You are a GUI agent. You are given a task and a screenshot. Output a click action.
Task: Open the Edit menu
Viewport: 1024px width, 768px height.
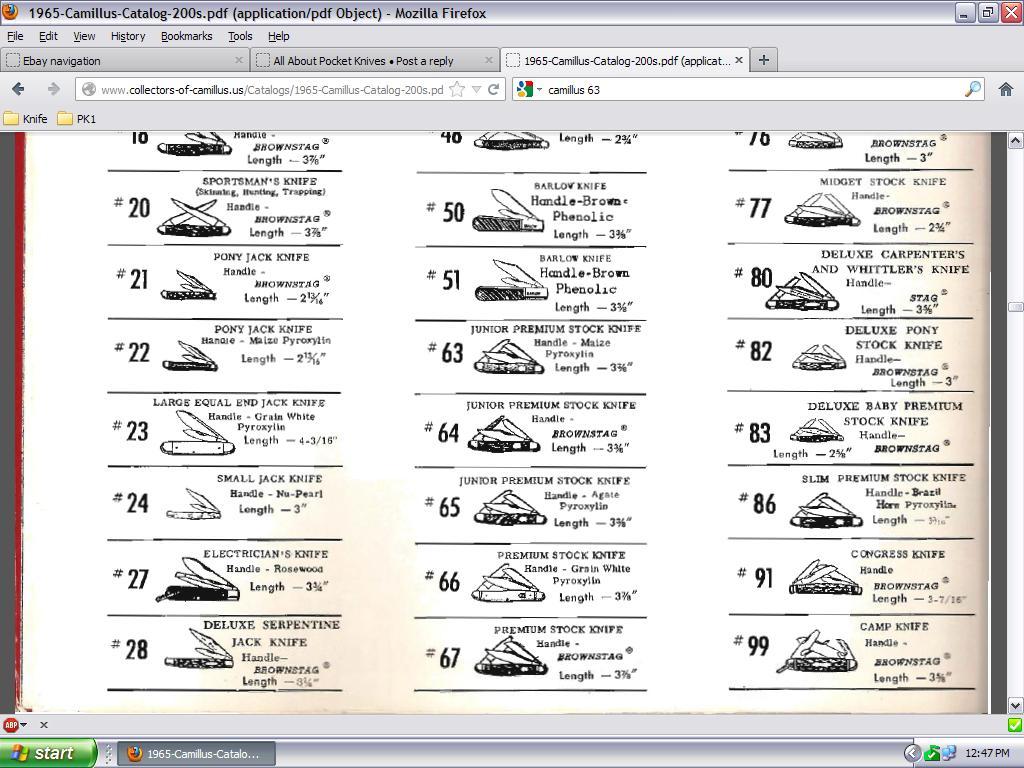tap(48, 36)
